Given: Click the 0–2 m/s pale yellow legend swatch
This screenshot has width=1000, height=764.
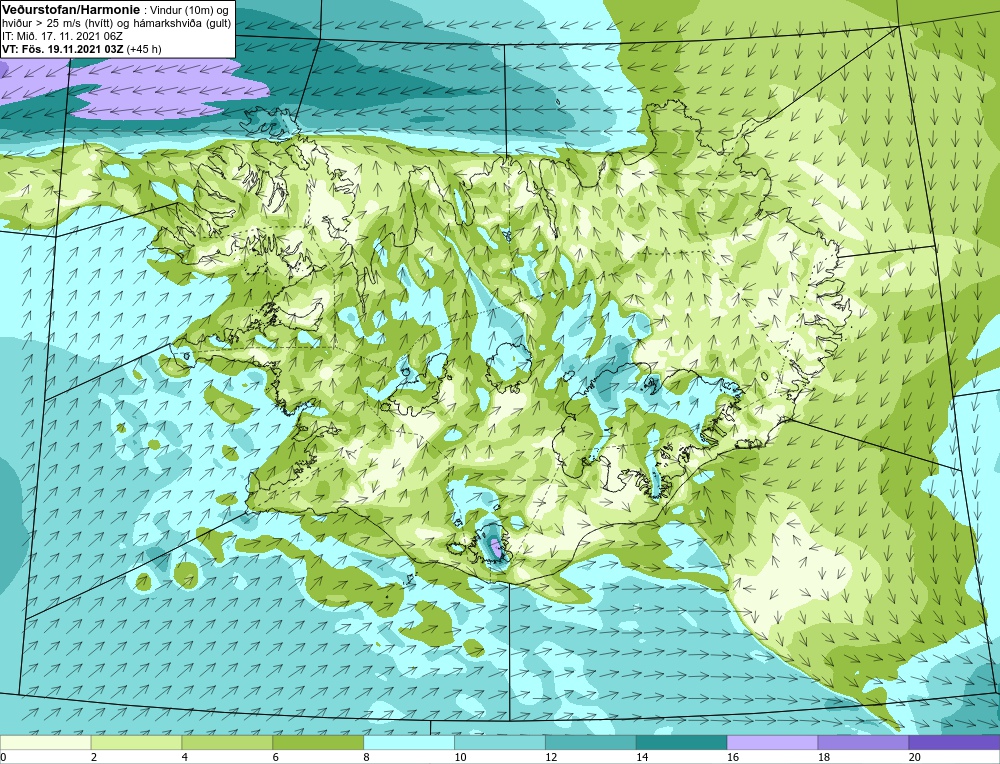Looking at the screenshot, I should (x=45, y=742).
